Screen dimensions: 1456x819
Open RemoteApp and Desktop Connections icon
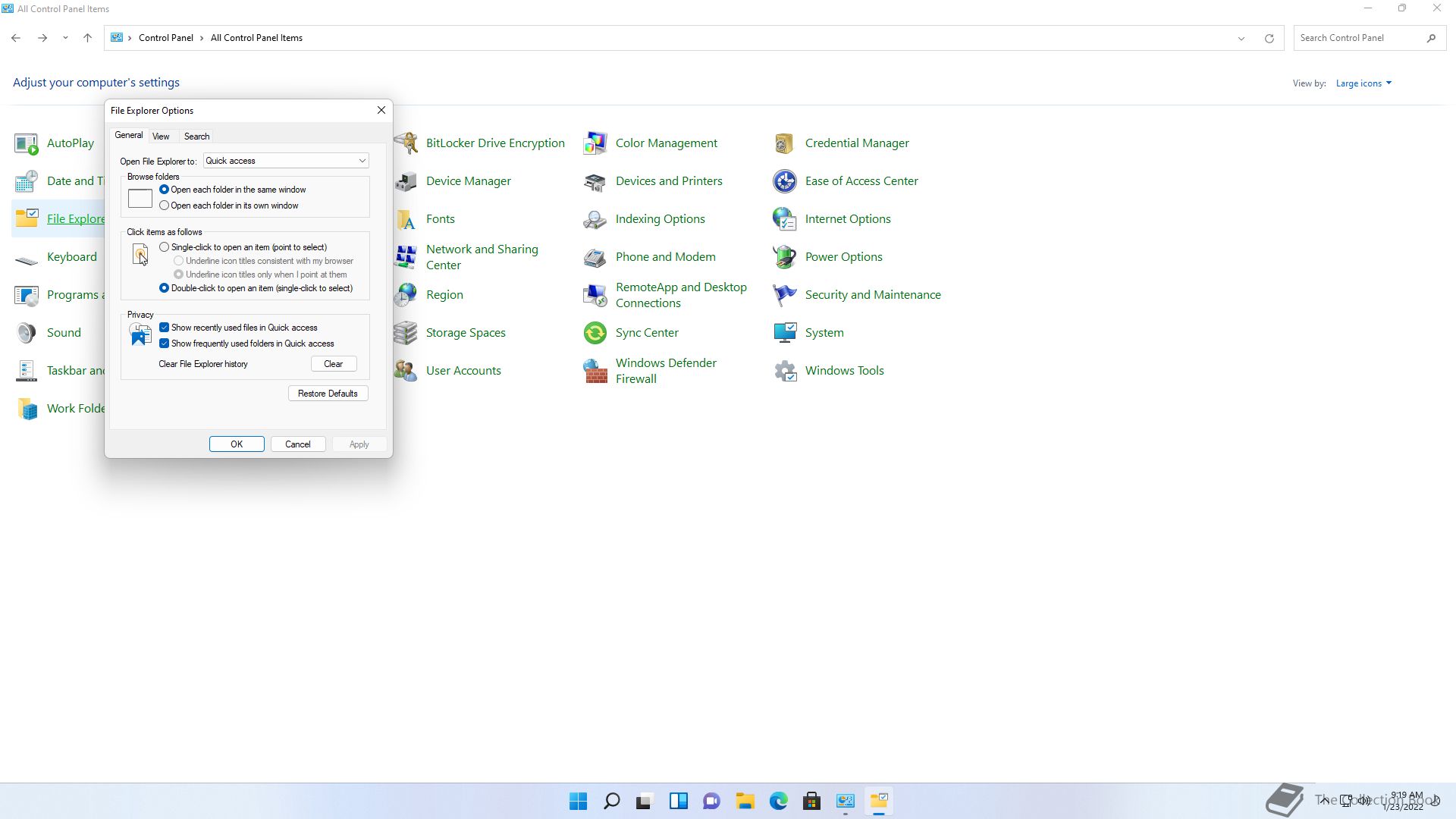coord(595,295)
